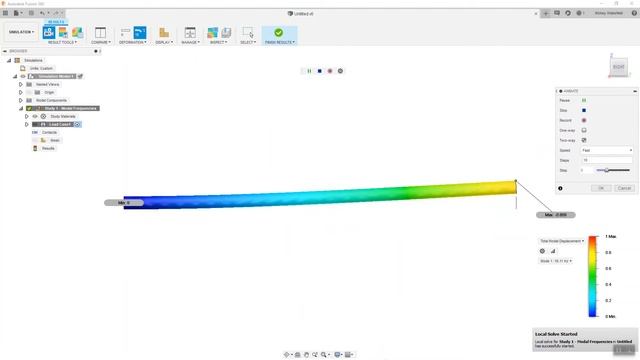Open the Mode 1 frequency dropdown

click(x=556, y=261)
